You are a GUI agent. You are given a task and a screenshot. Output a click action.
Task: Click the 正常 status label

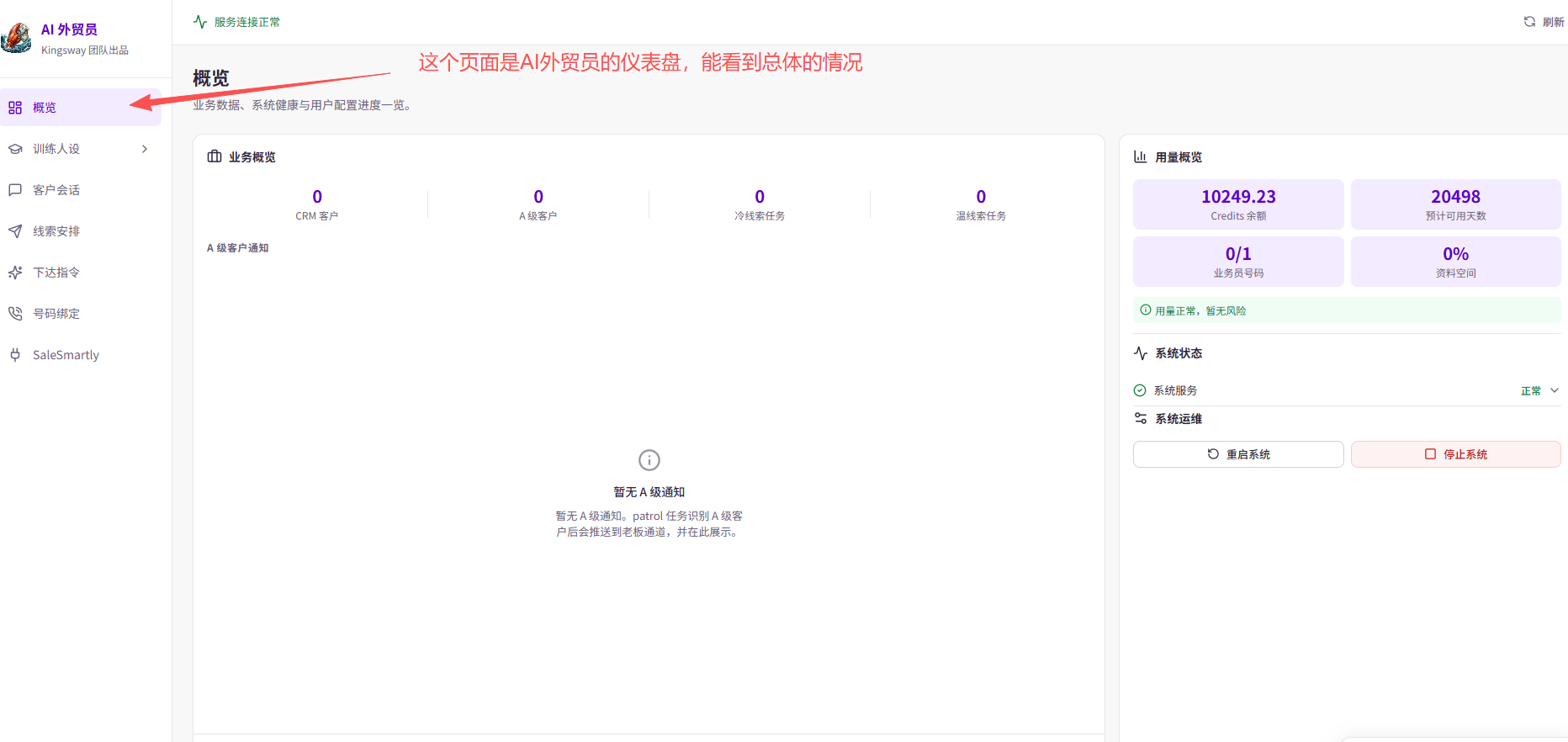[x=1531, y=391]
